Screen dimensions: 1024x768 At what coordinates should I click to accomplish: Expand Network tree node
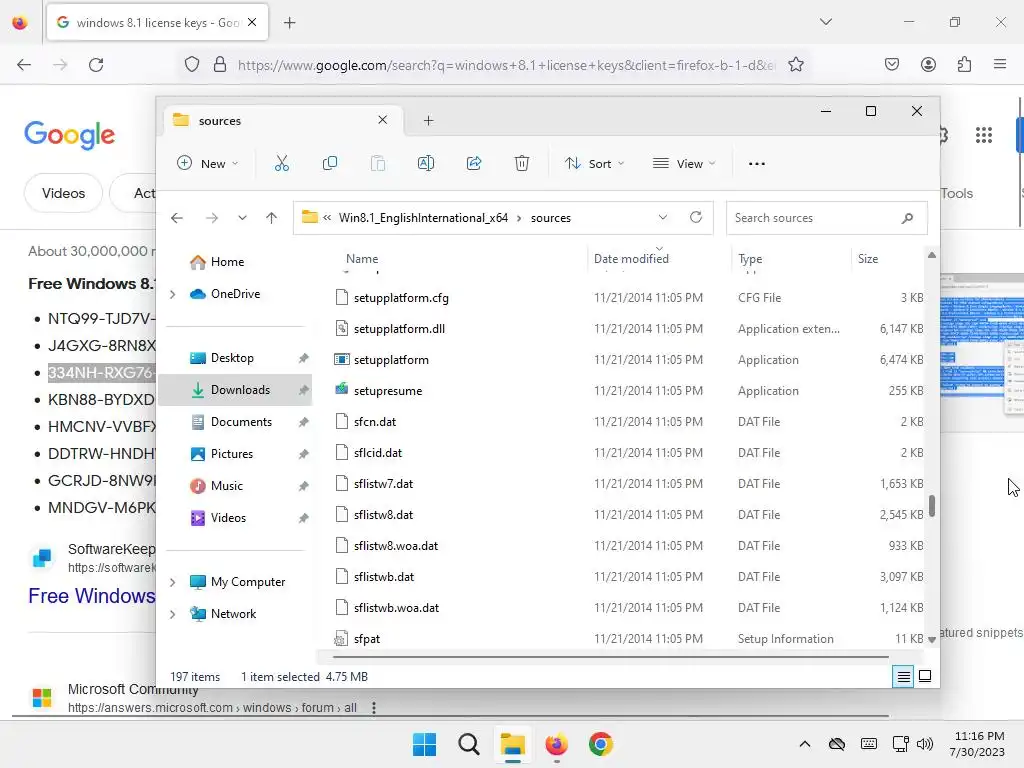tap(172, 614)
